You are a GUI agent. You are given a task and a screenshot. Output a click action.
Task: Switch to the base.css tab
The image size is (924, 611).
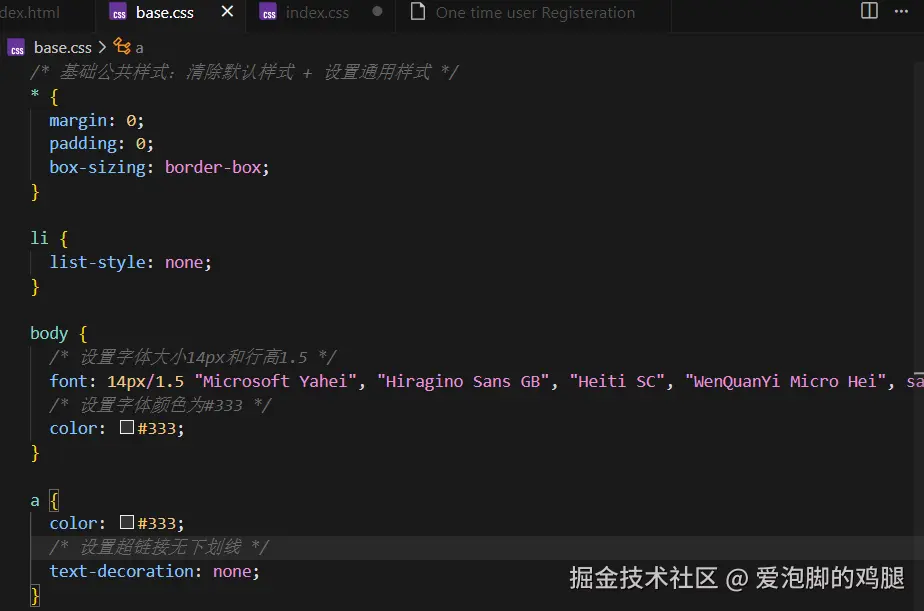(x=165, y=12)
